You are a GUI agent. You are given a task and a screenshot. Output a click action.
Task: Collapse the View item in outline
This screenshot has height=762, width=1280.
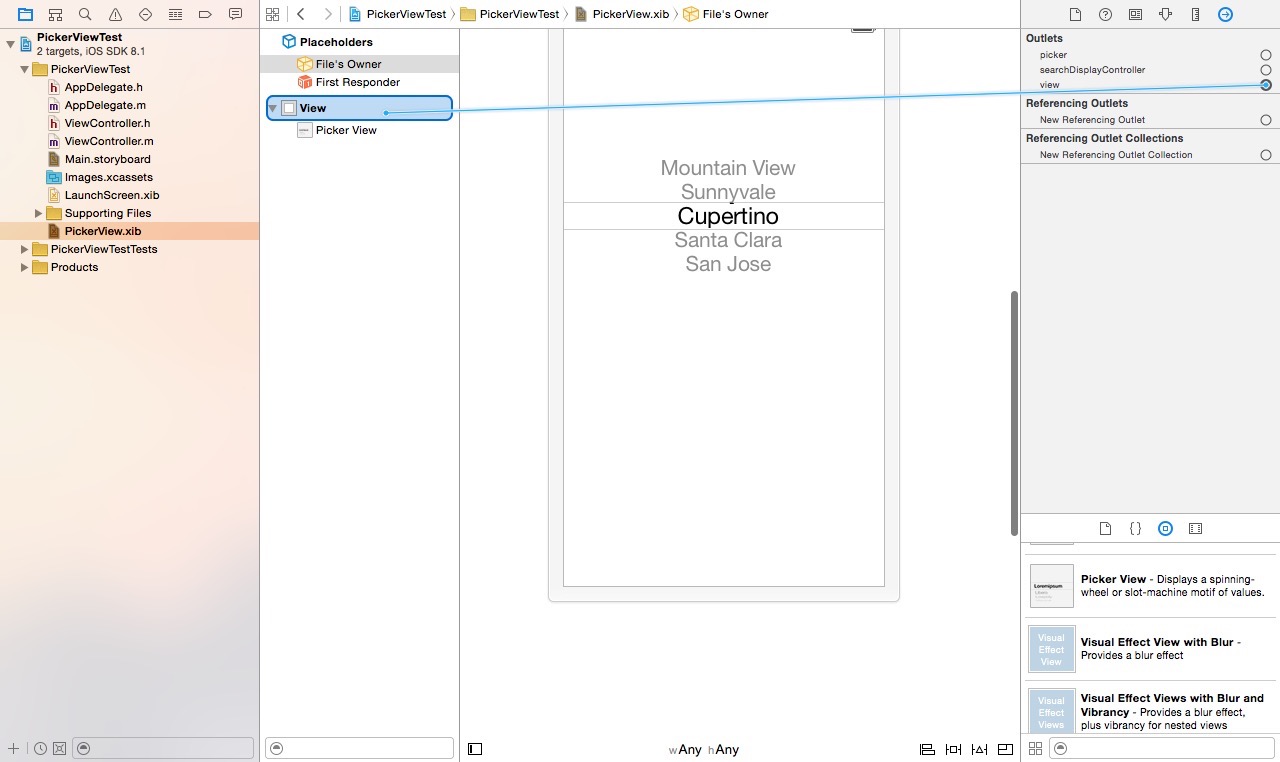[273, 108]
